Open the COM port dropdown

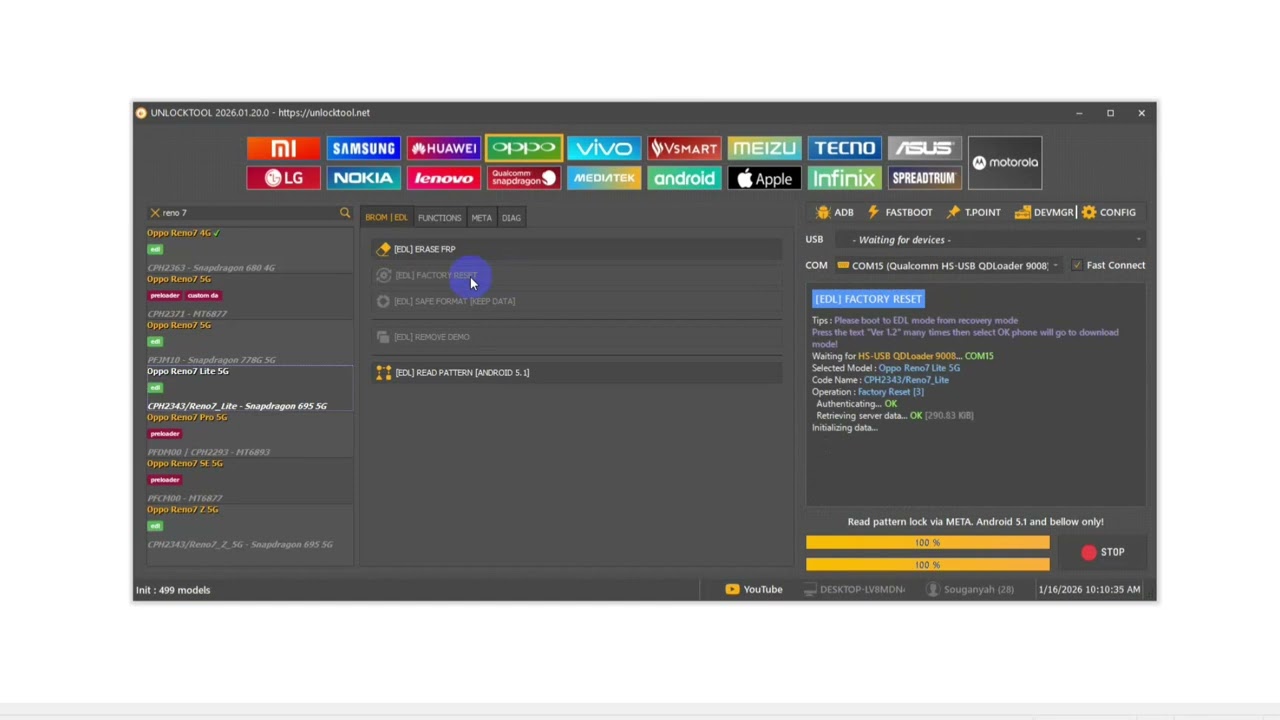click(949, 265)
